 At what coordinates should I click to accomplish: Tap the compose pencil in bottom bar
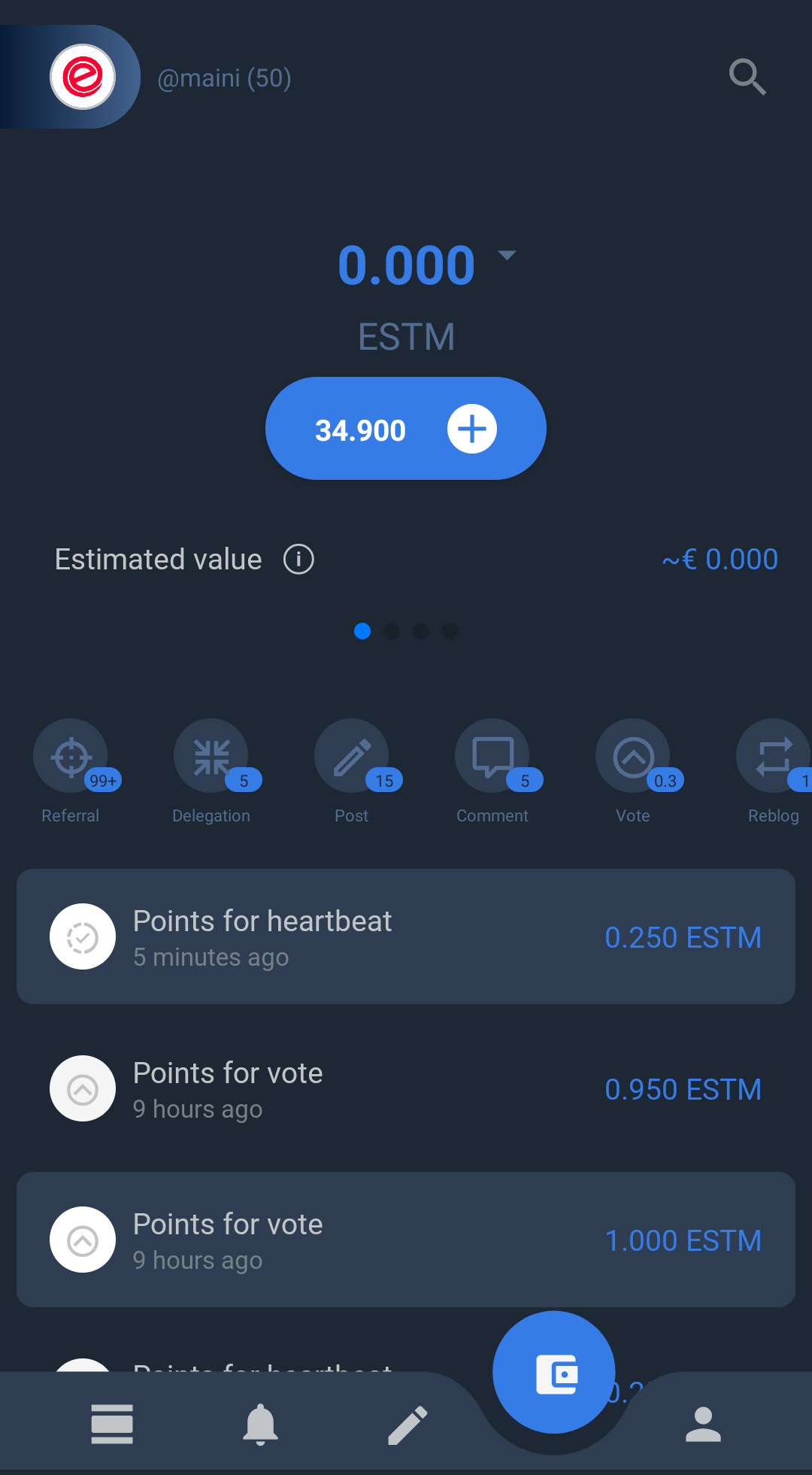(408, 1424)
